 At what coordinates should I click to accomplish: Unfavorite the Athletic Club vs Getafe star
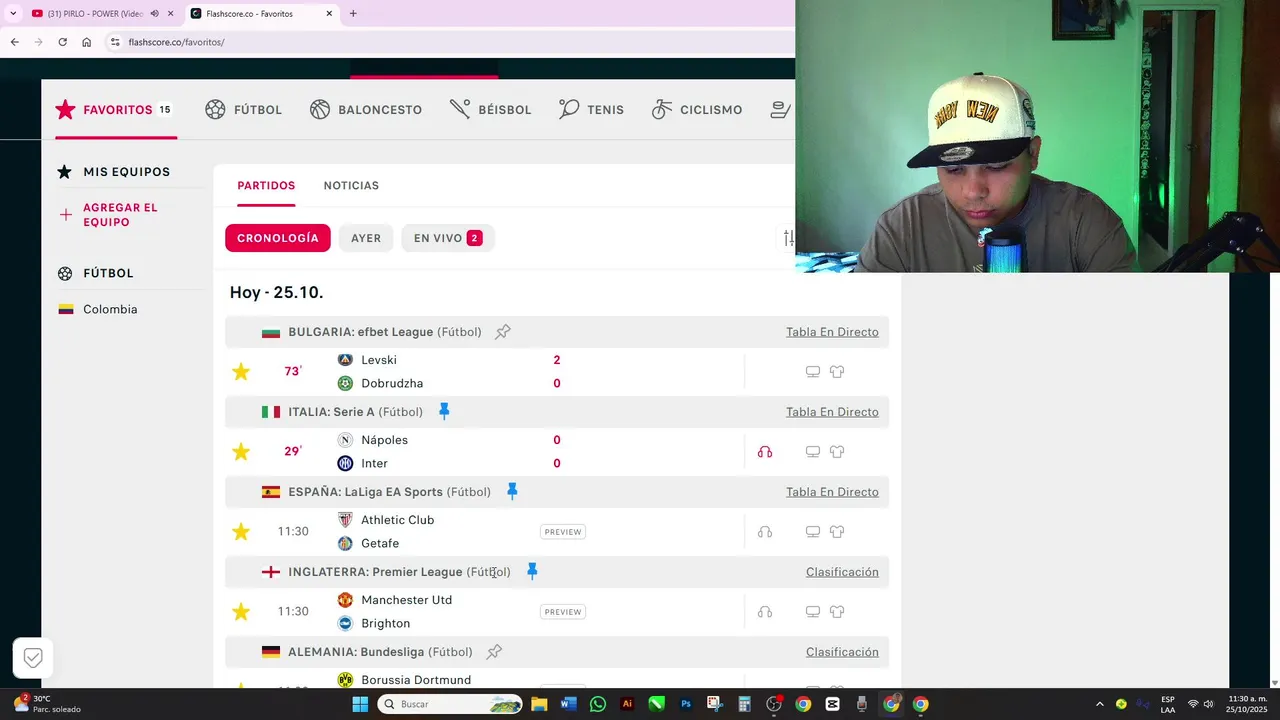pyautogui.click(x=241, y=532)
